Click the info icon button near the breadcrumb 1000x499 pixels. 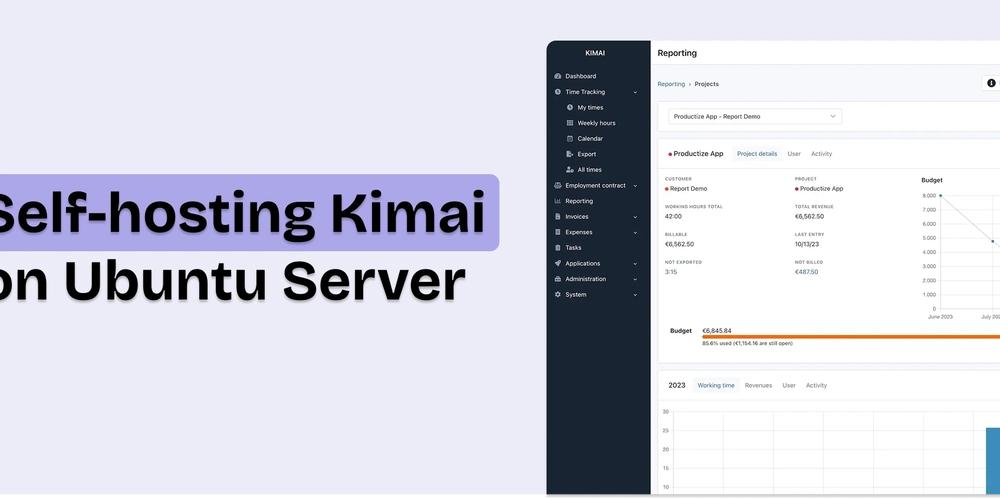(990, 84)
